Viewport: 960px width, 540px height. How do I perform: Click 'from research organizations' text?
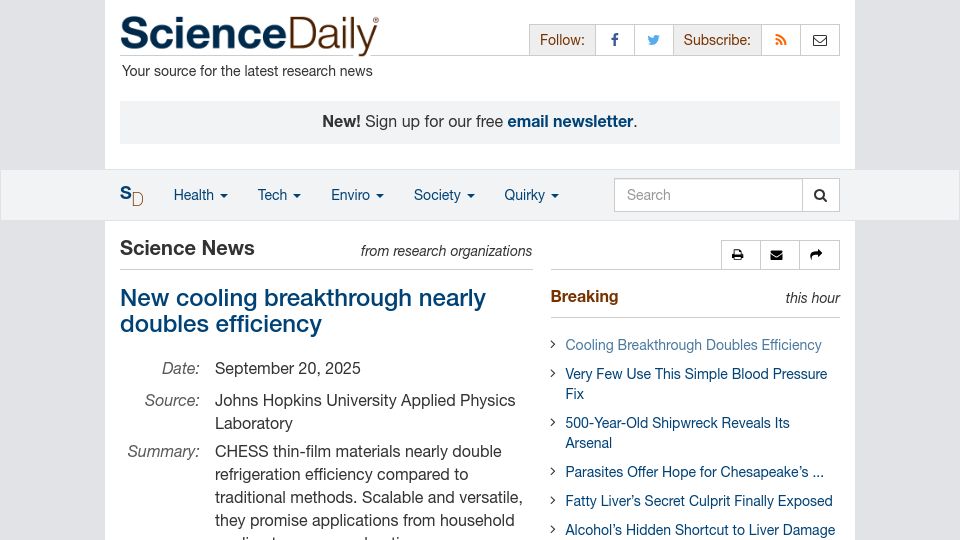click(446, 252)
